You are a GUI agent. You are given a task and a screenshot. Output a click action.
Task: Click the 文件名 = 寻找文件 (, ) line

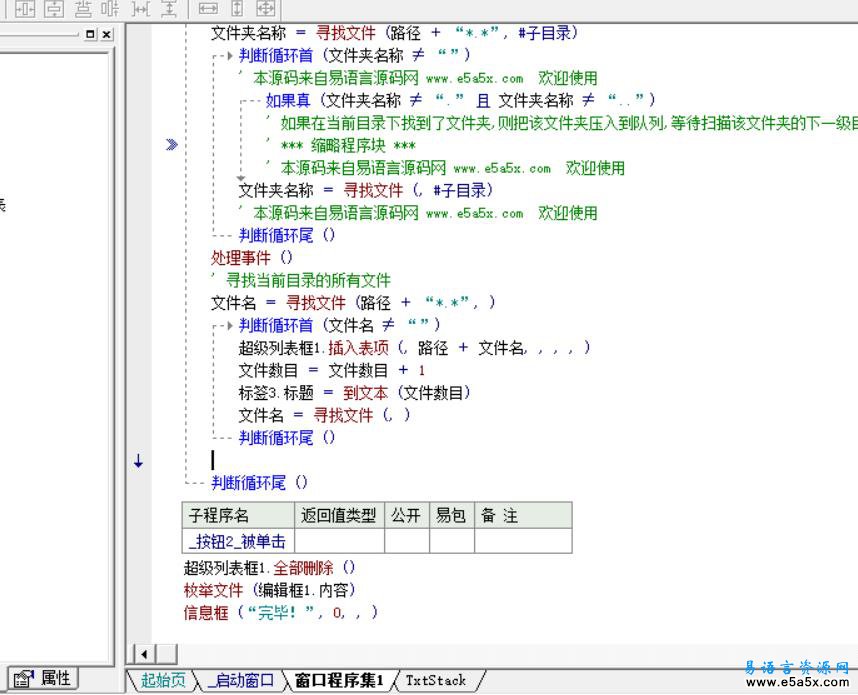[324, 415]
